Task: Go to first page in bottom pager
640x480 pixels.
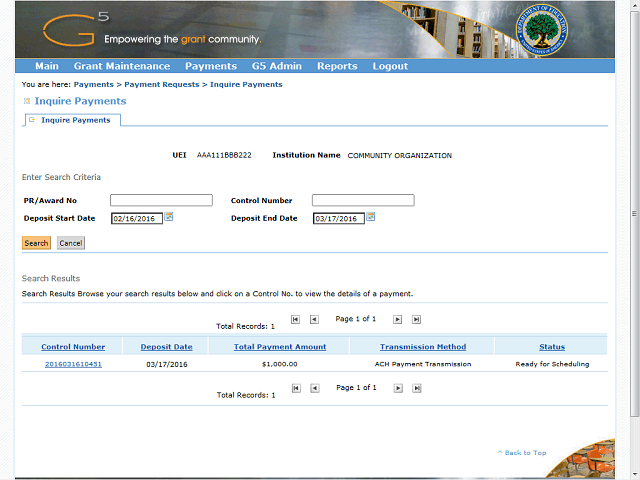Action: coord(295,388)
